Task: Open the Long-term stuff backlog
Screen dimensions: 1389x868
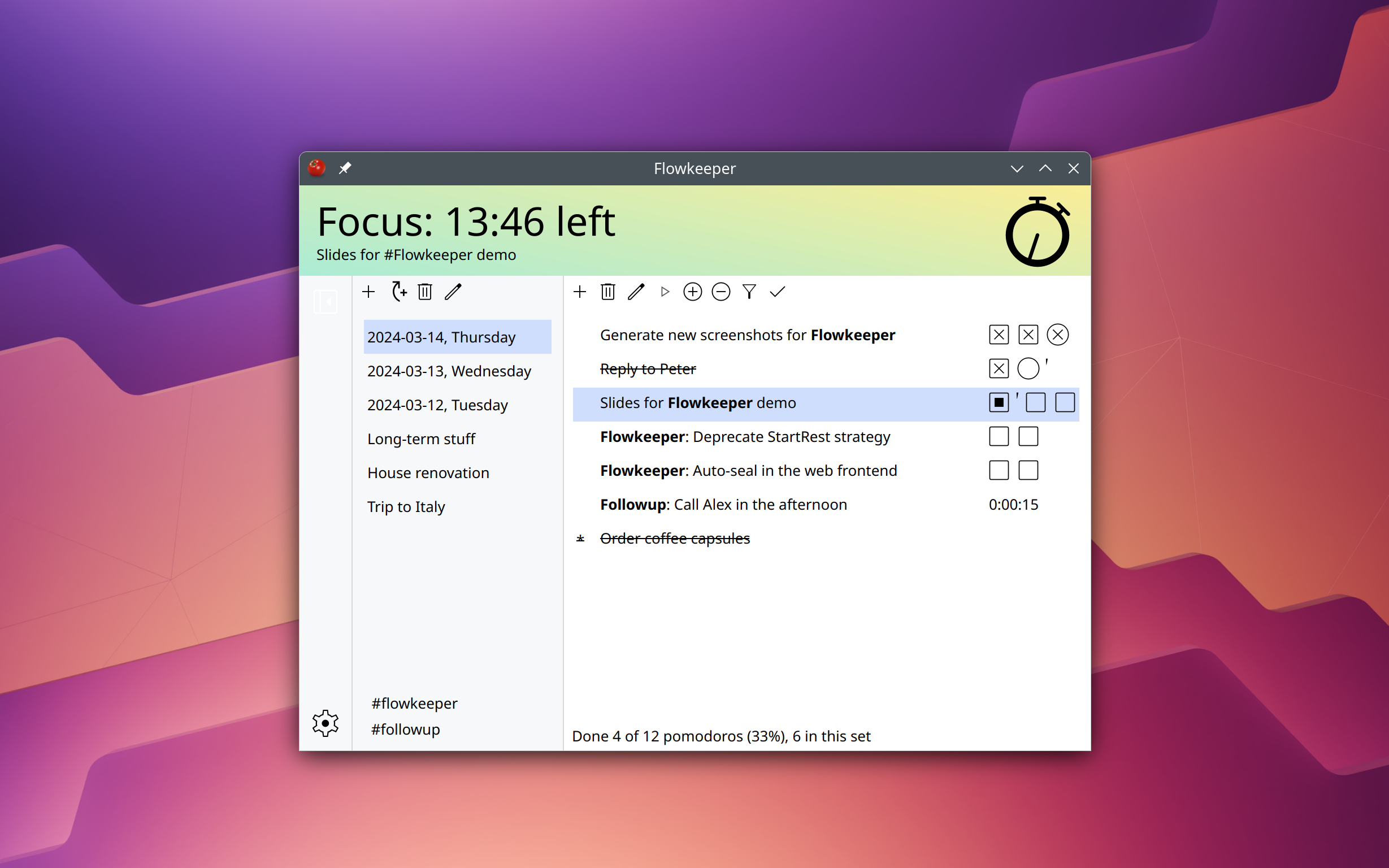Action: [458, 439]
